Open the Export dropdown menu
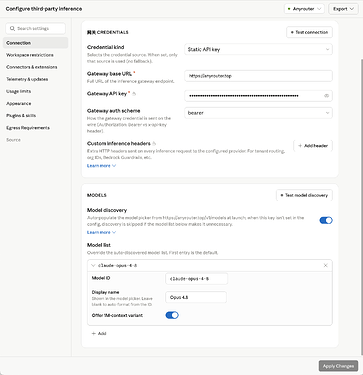This screenshot has height=375, width=363. (343, 9)
